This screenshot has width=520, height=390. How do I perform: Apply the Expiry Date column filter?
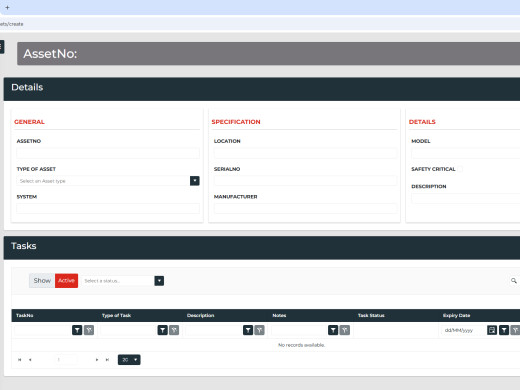click(504, 330)
